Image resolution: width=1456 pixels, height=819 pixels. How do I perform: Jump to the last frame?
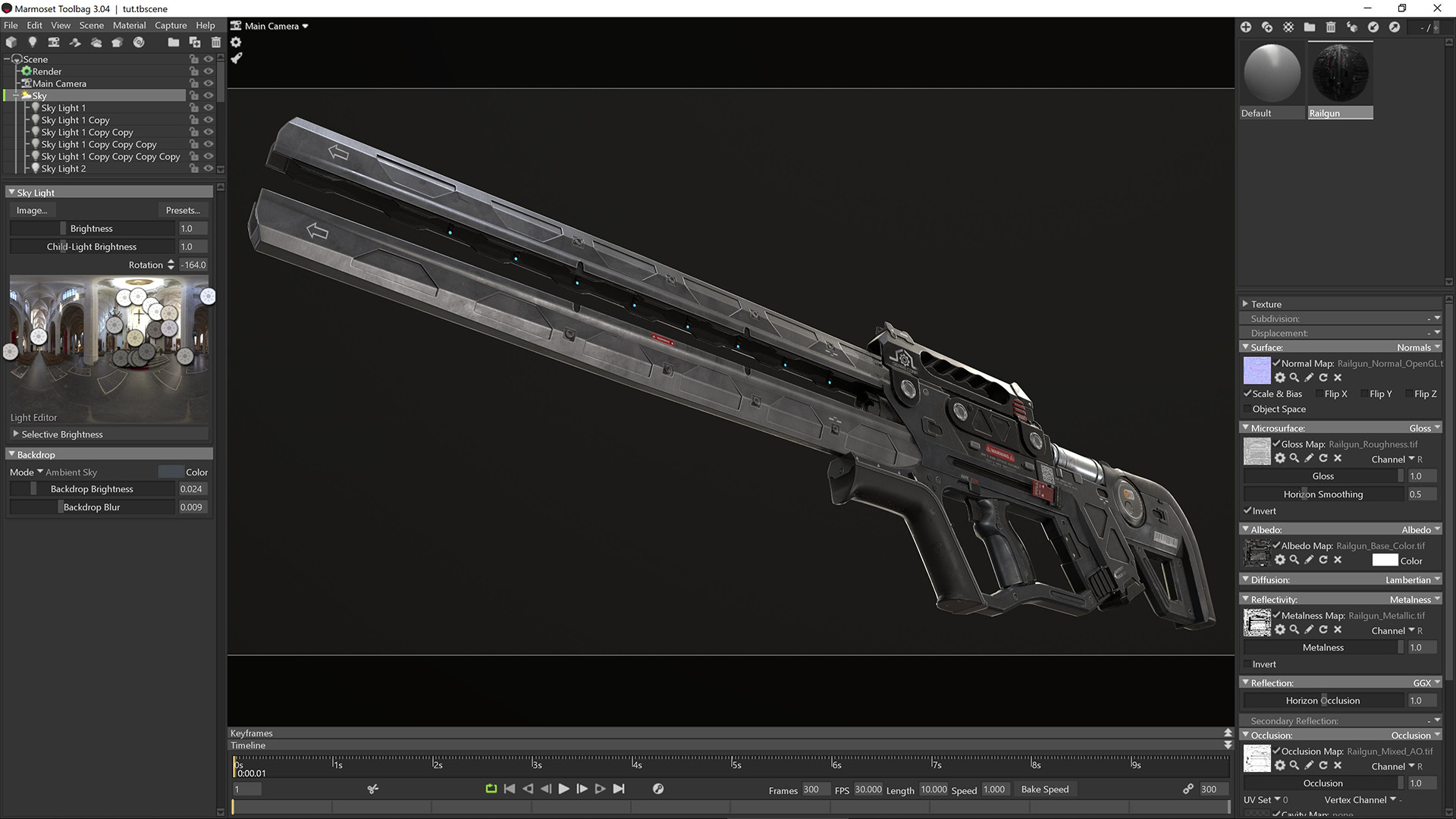tap(619, 789)
